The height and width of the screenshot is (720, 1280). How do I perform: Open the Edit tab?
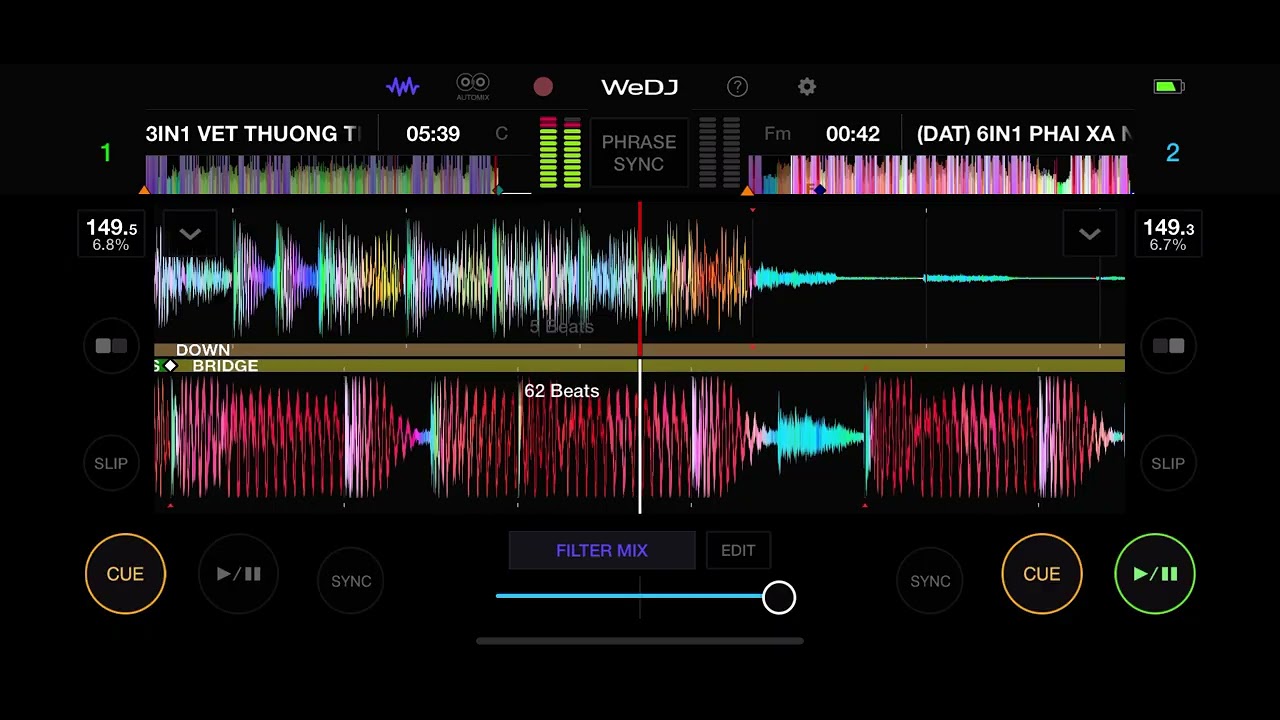(x=738, y=550)
